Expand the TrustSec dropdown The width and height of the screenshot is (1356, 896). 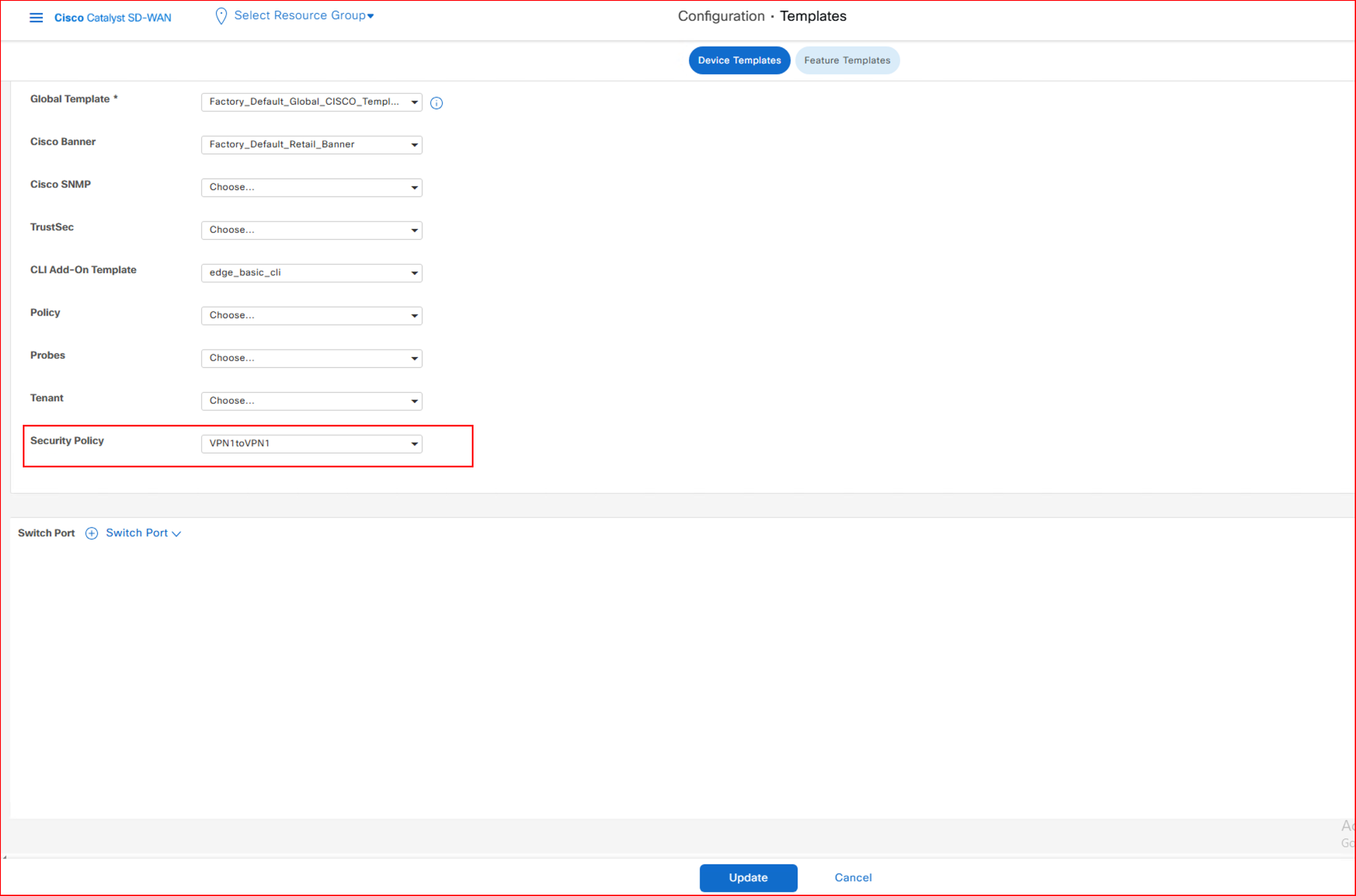[x=312, y=230]
